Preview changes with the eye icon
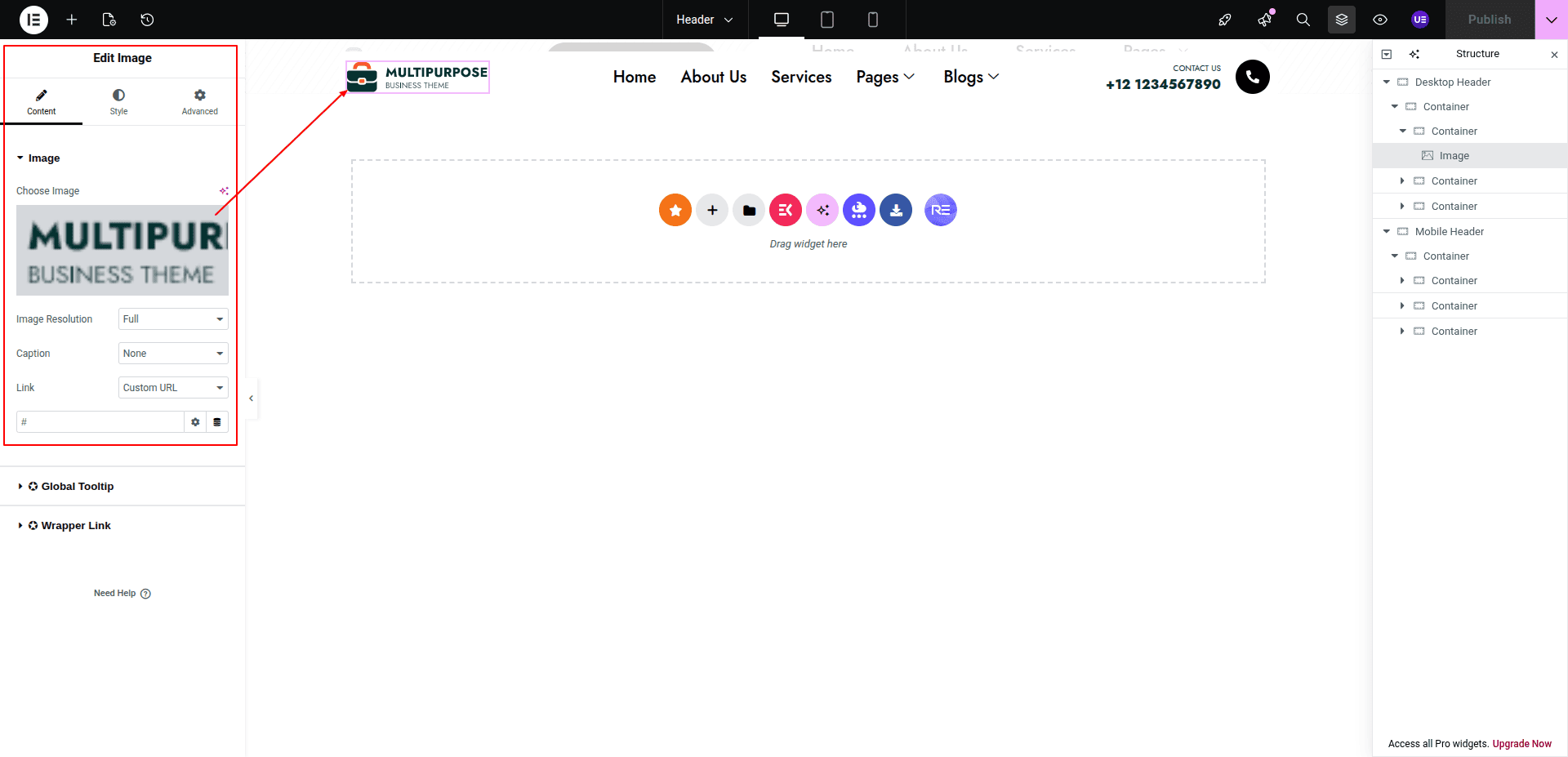 [1380, 20]
